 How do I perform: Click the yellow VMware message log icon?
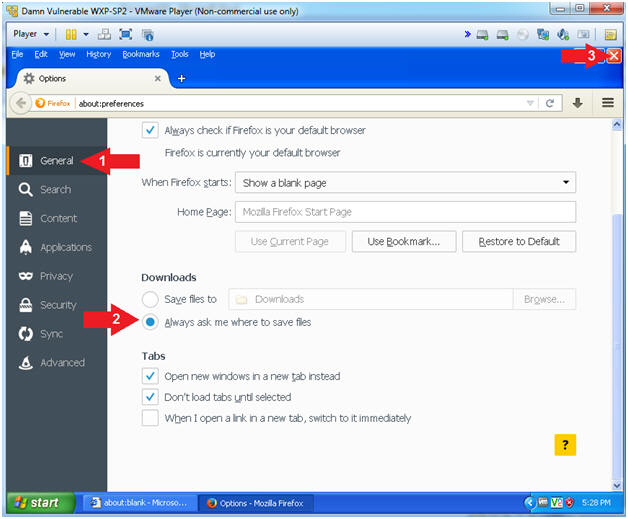pos(610,35)
